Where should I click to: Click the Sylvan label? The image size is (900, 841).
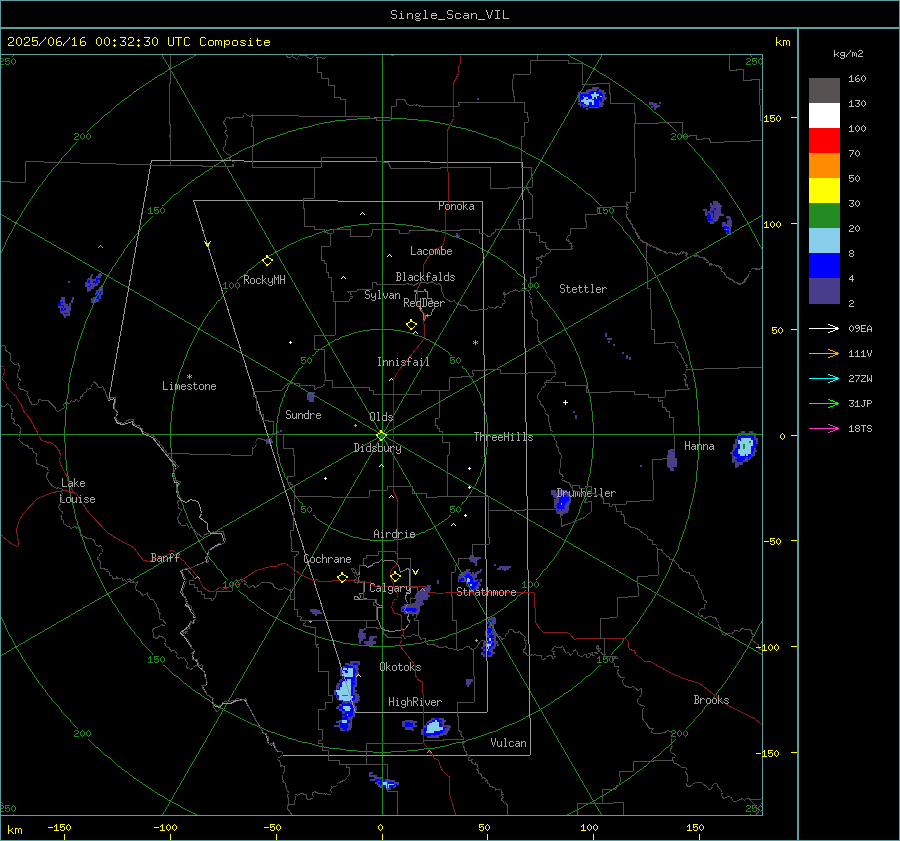click(x=382, y=296)
